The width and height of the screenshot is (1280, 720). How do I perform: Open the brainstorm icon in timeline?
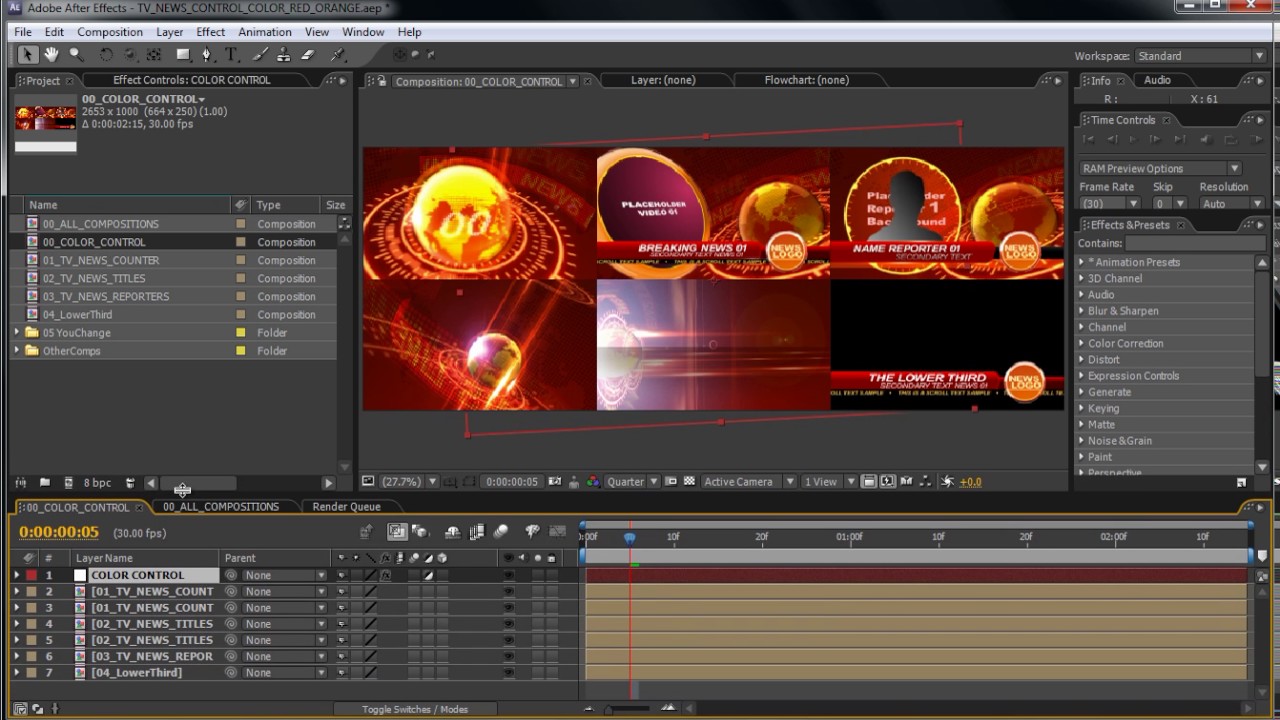pos(532,532)
